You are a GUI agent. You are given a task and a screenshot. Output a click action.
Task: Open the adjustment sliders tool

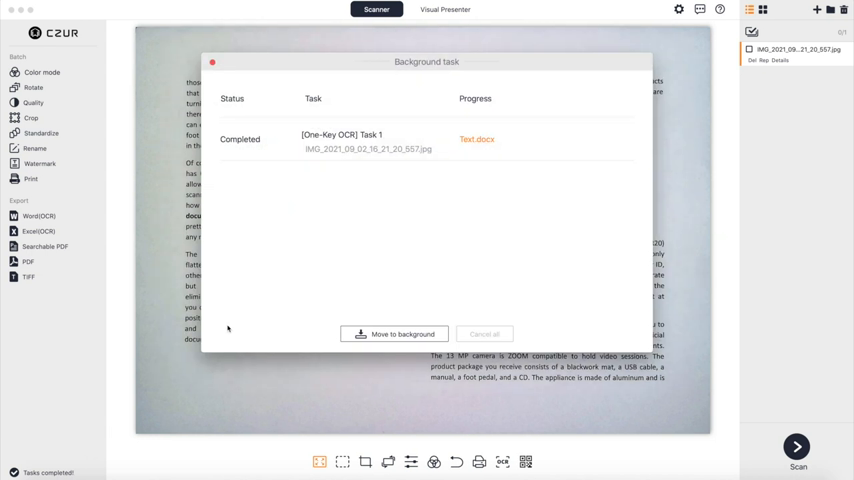pos(411,462)
